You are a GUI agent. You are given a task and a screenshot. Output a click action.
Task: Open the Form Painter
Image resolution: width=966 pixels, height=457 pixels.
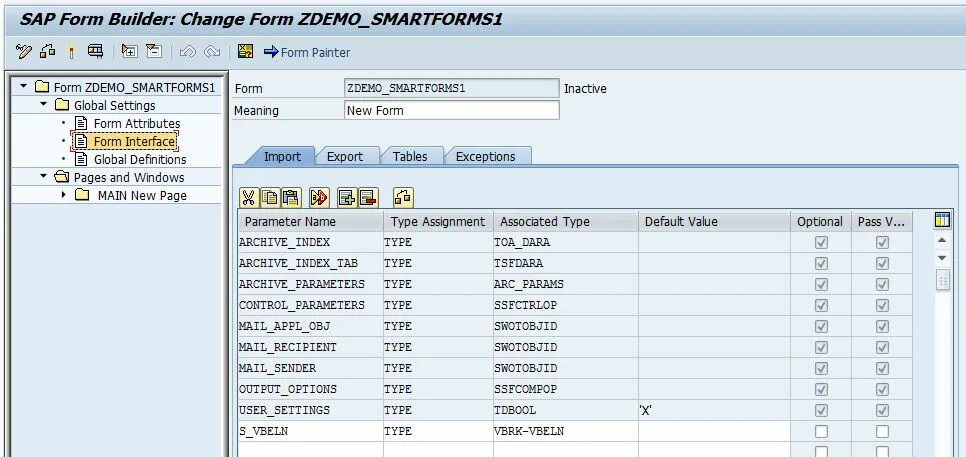tap(307, 52)
